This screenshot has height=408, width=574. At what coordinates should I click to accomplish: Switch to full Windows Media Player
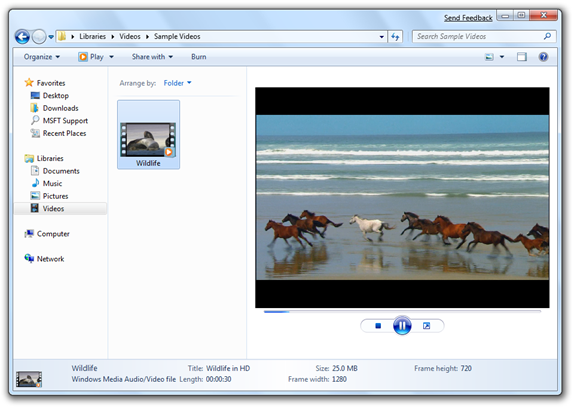coord(426,326)
